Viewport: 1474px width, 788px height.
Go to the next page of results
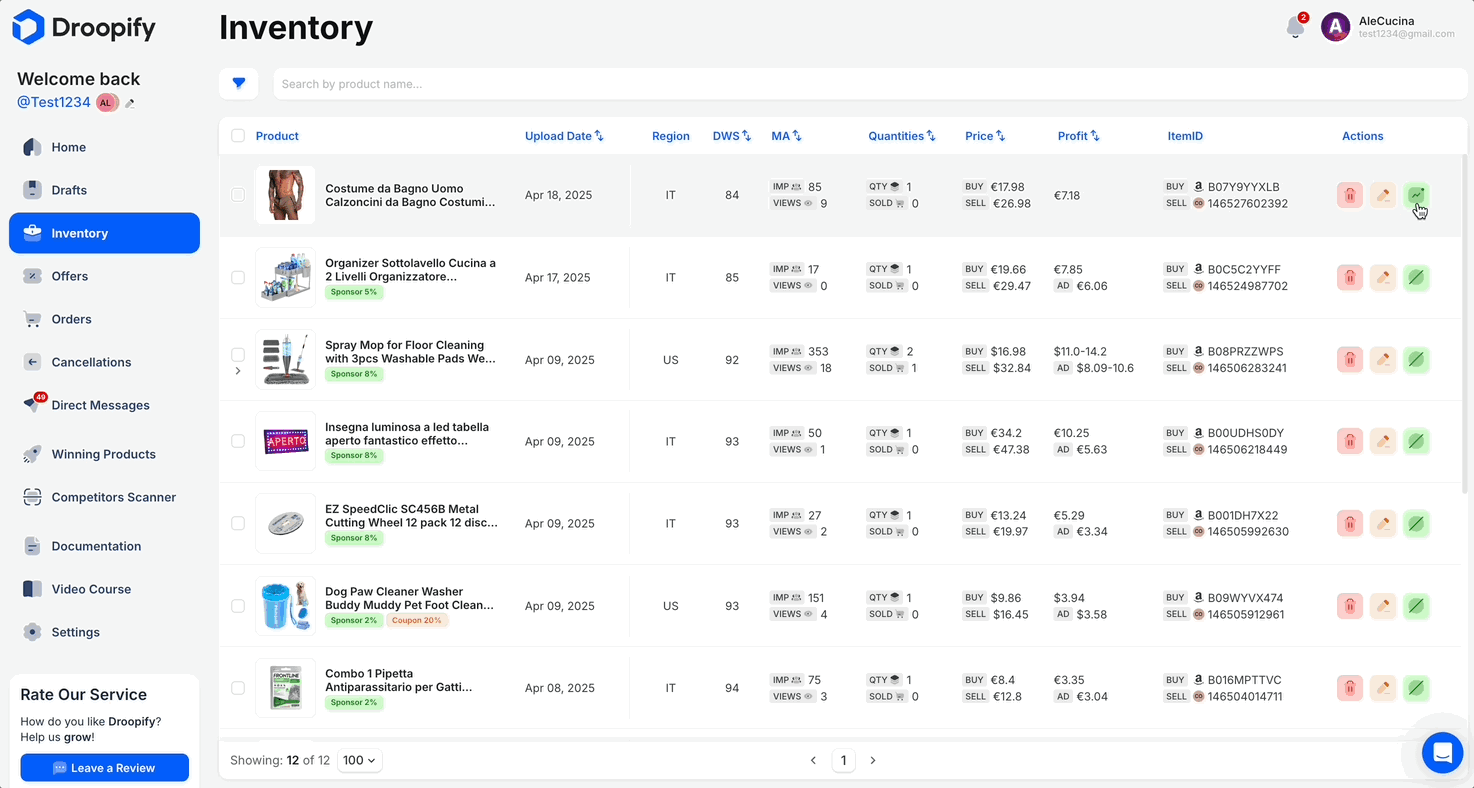click(x=873, y=761)
